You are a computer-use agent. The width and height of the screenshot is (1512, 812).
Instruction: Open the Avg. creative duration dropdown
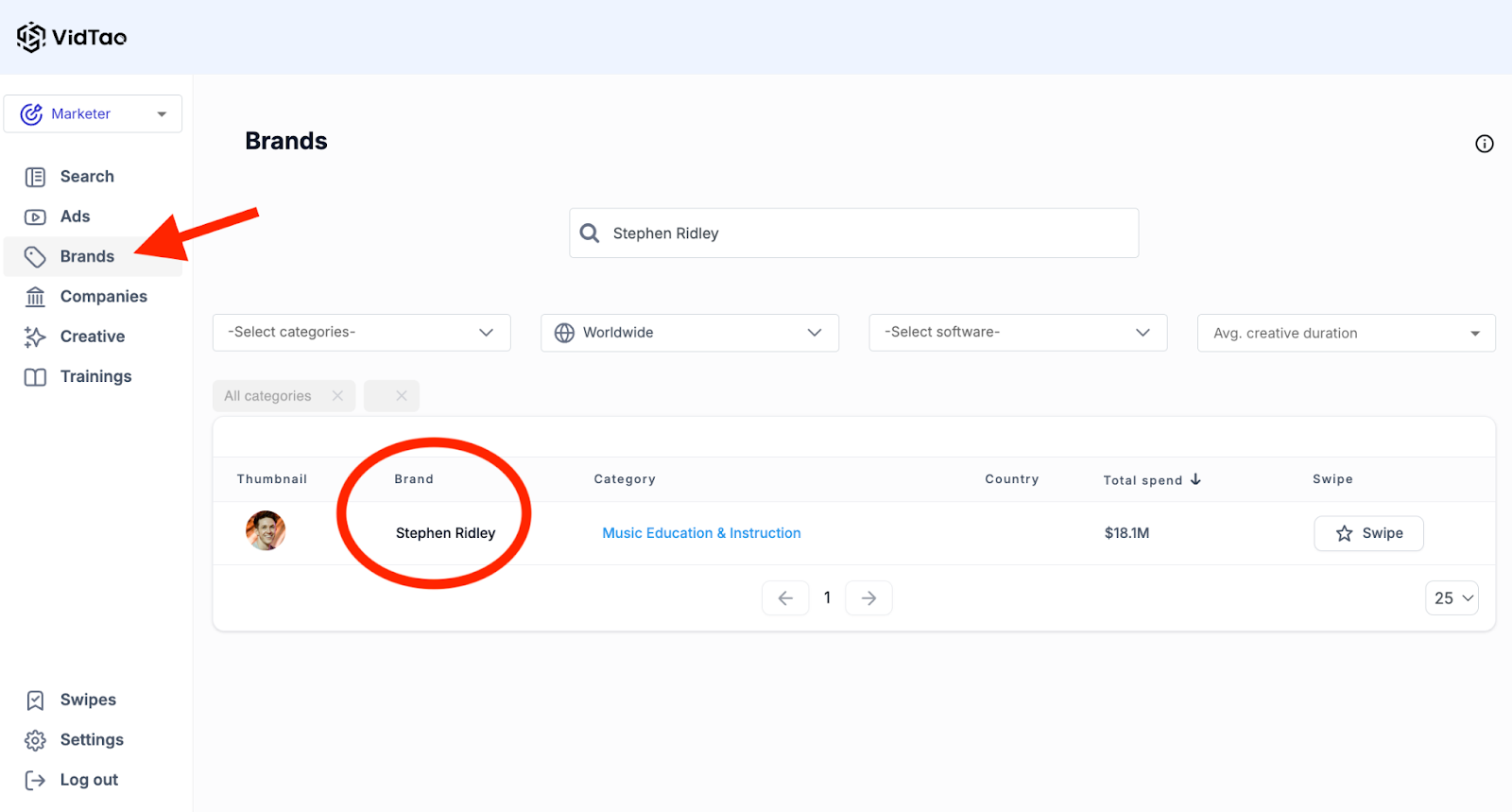(1346, 333)
